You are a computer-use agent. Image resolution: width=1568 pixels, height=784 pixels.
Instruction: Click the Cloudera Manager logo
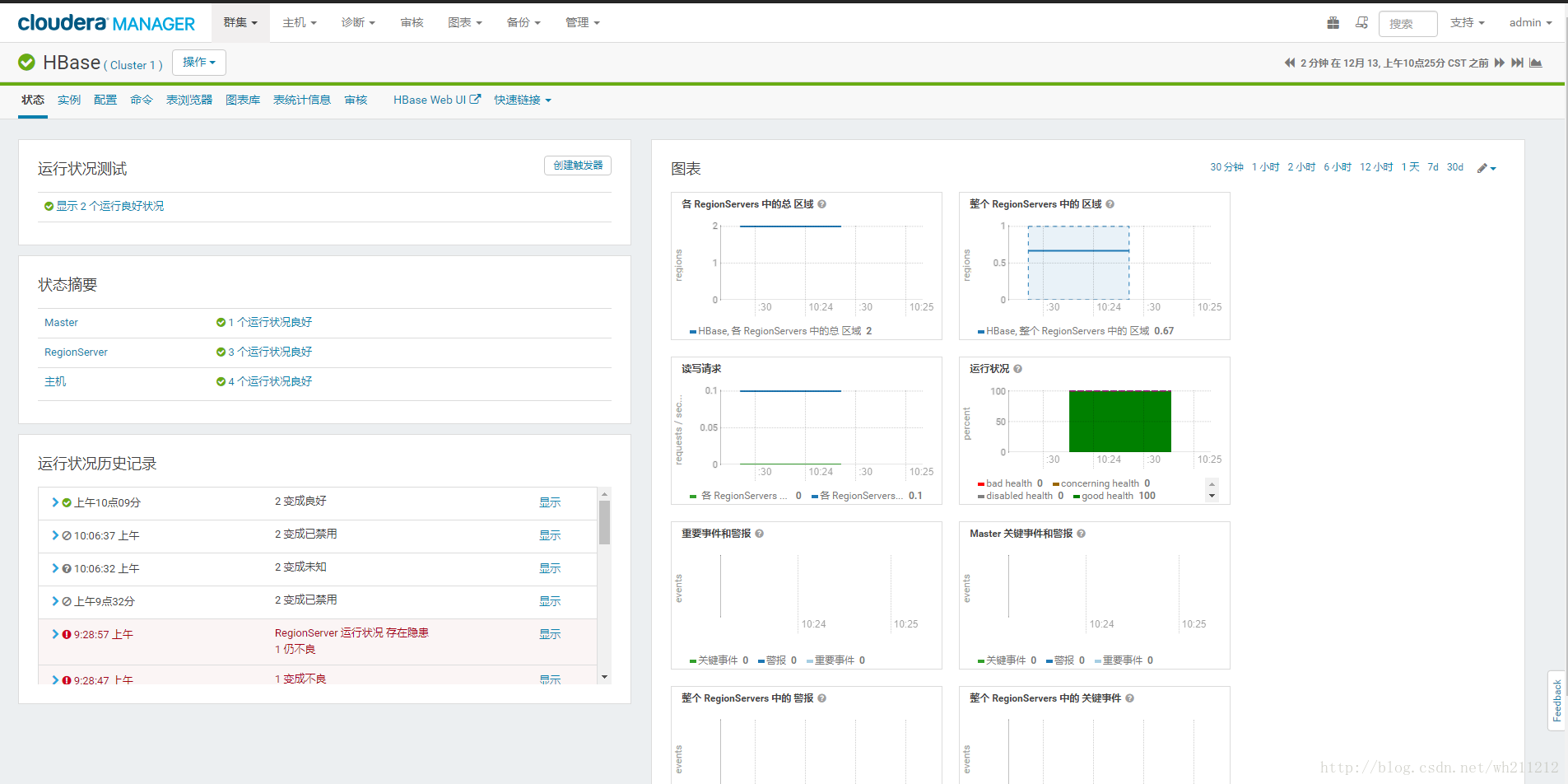(x=106, y=23)
